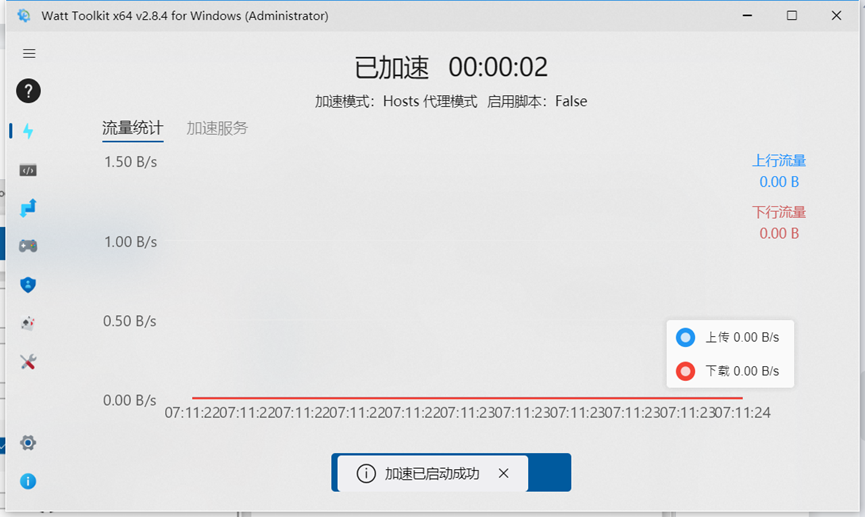
Task: Open the question-mark user profile icon
Action: click(x=28, y=91)
